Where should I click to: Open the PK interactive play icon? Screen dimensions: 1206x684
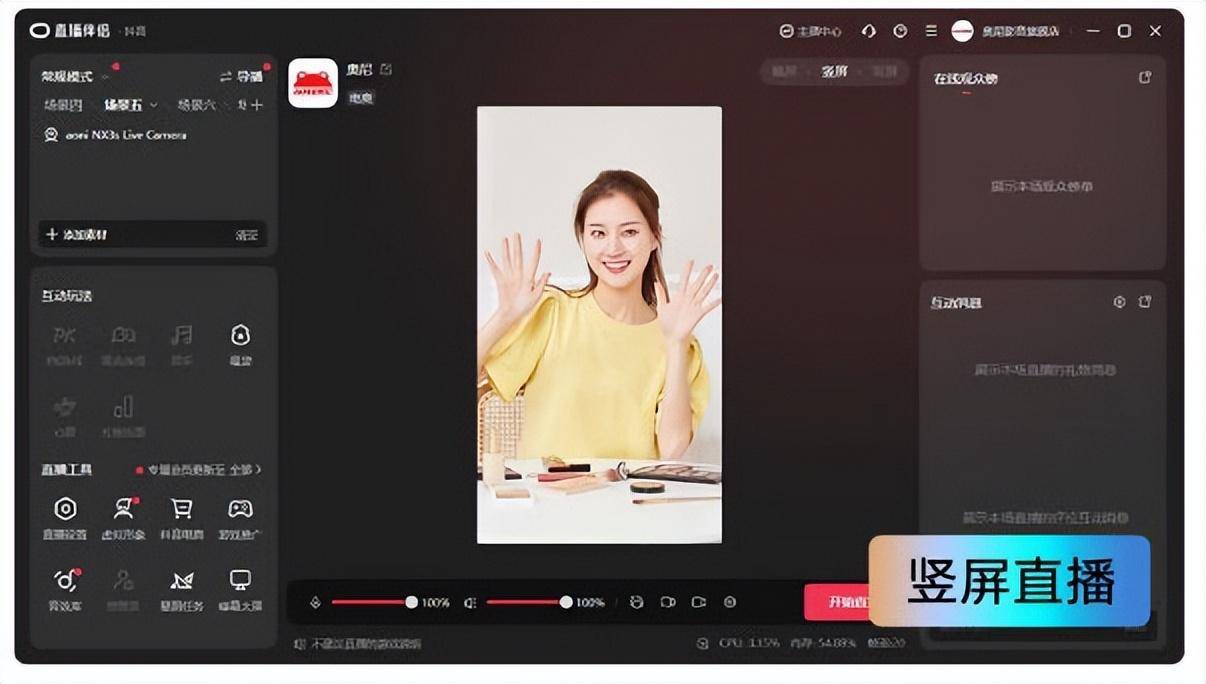click(64, 342)
